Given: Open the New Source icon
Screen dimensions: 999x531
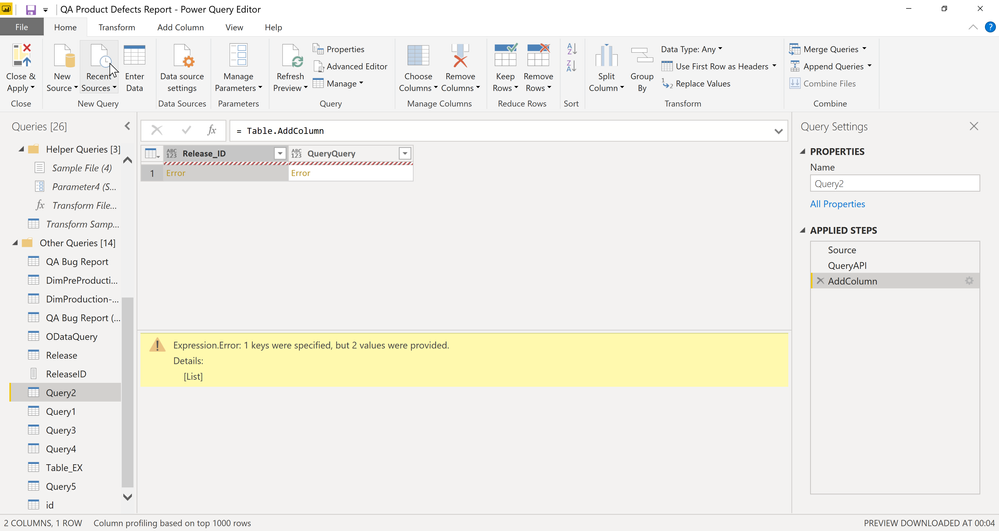Looking at the screenshot, I should (62, 55).
